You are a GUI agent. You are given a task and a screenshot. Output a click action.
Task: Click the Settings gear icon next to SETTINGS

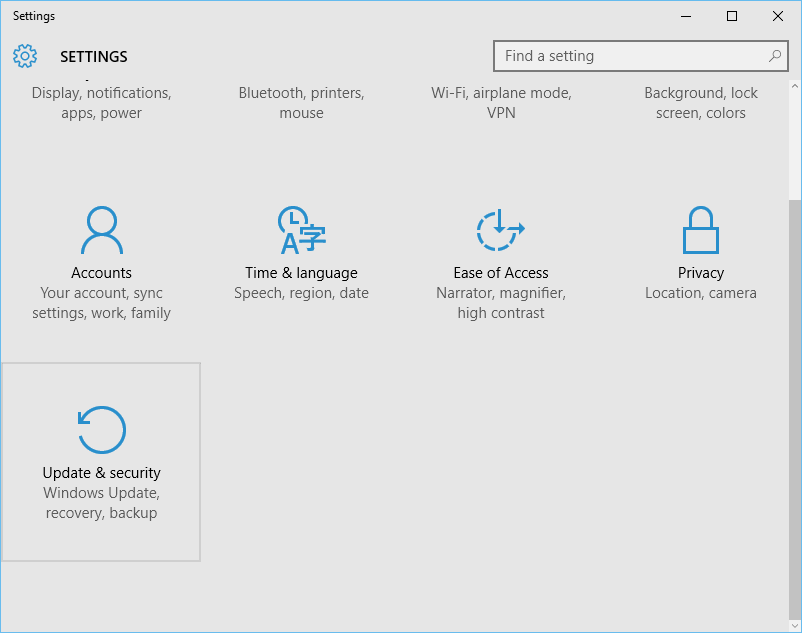pyautogui.click(x=24, y=56)
